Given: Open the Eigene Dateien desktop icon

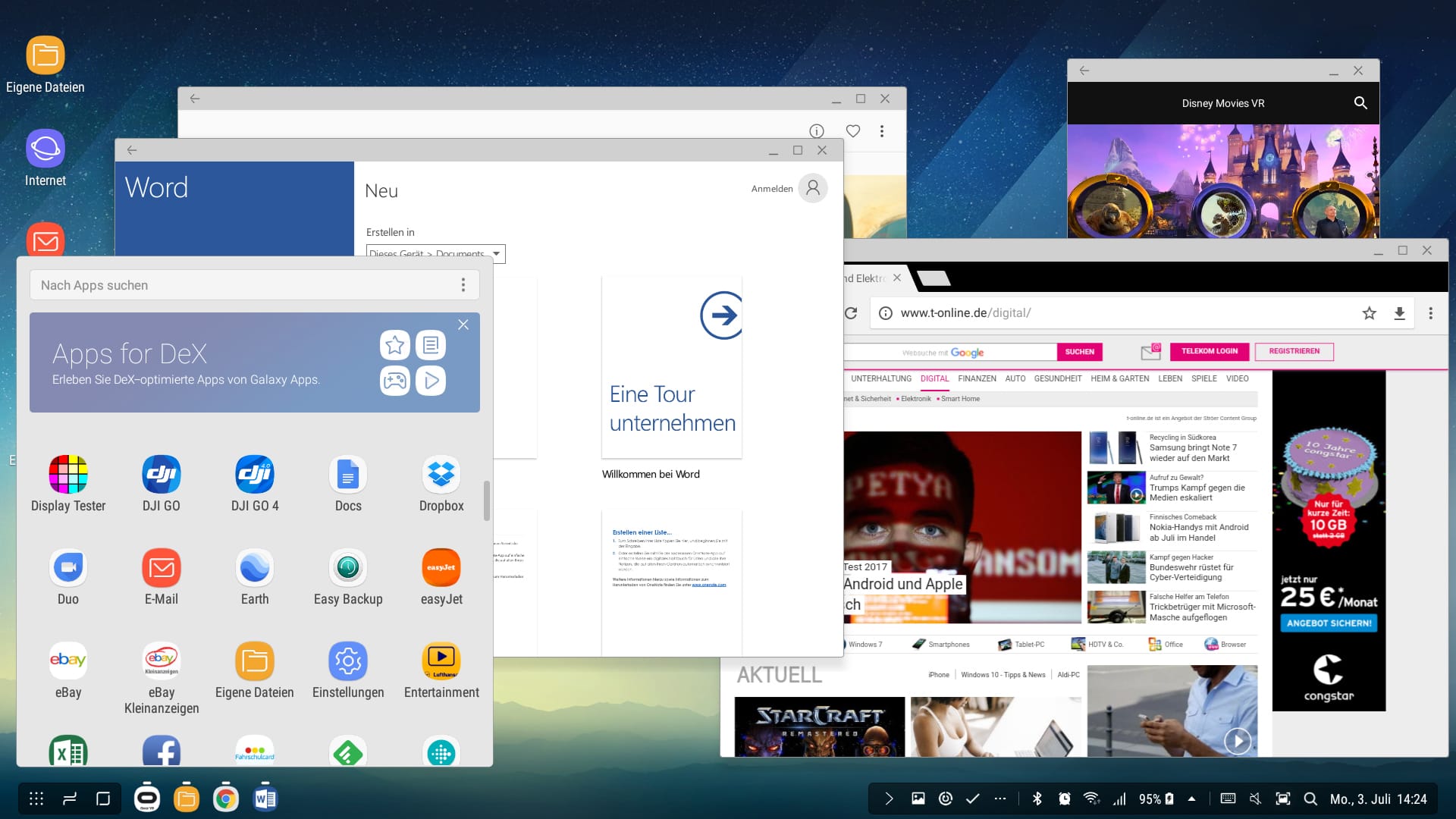Looking at the screenshot, I should tap(45, 55).
